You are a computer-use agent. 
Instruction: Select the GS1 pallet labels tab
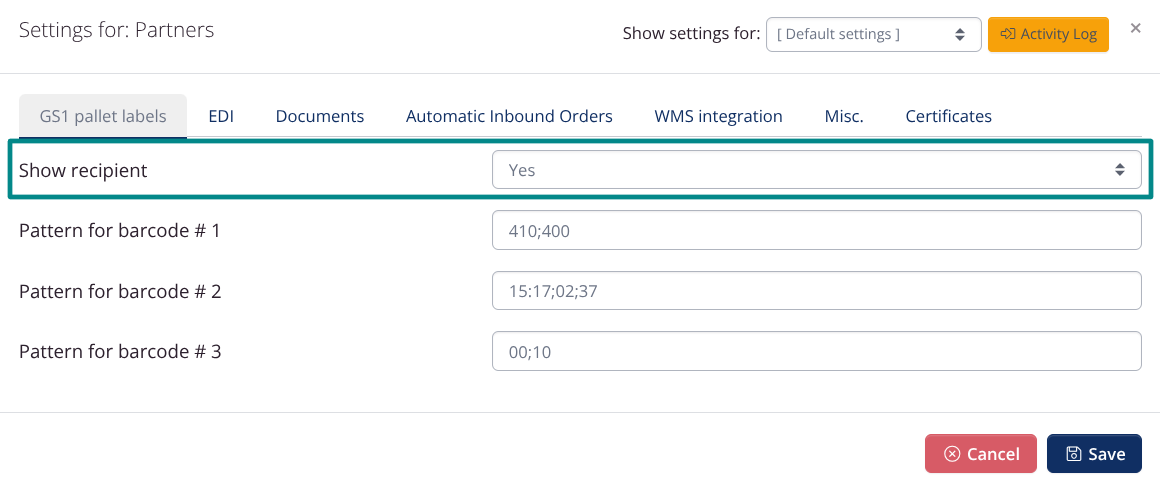[x=103, y=116]
